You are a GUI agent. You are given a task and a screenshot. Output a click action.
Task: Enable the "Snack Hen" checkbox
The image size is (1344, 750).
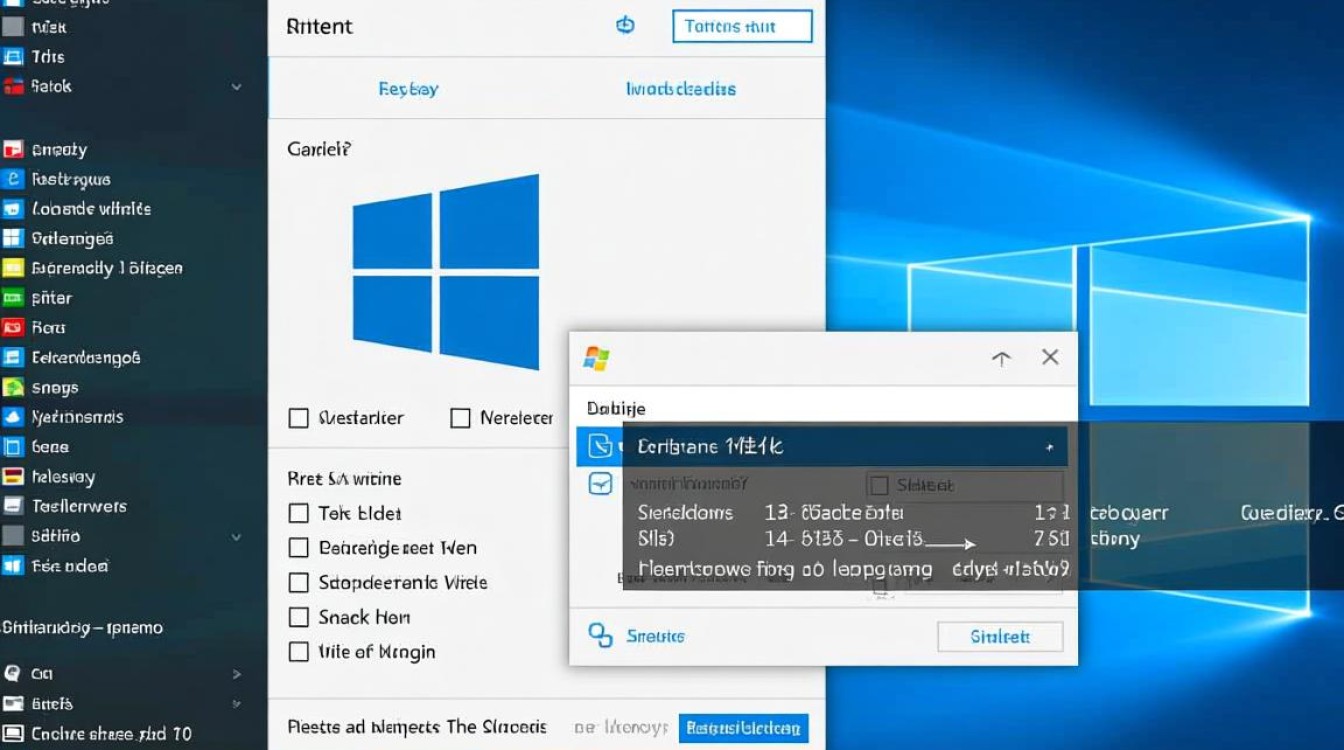tap(298, 618)
